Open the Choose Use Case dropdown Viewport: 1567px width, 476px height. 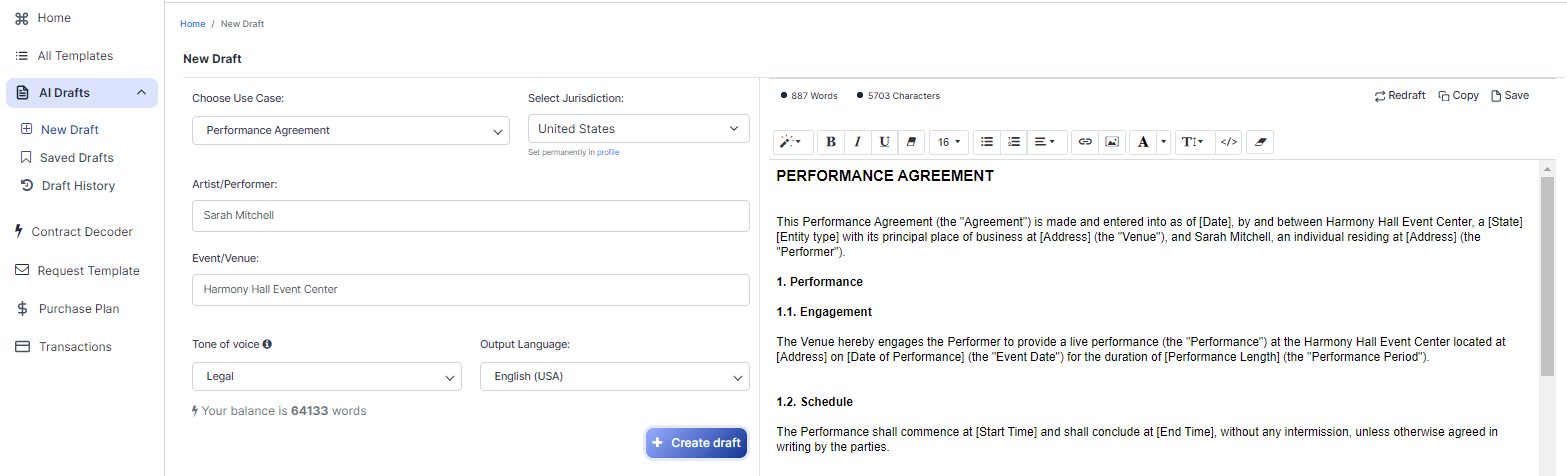click(x=350, y=130)
